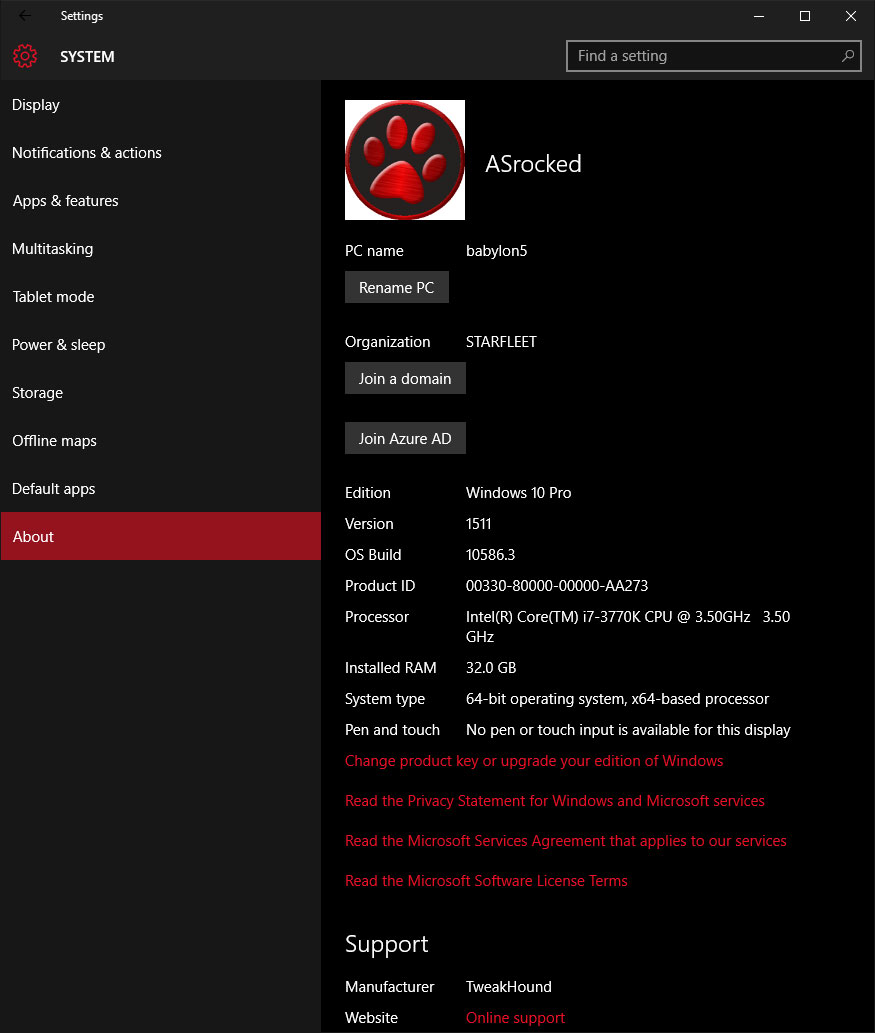Click the Join Azure AD button
The height and width of the screenshot is (1033, 875).
(405, 438)
